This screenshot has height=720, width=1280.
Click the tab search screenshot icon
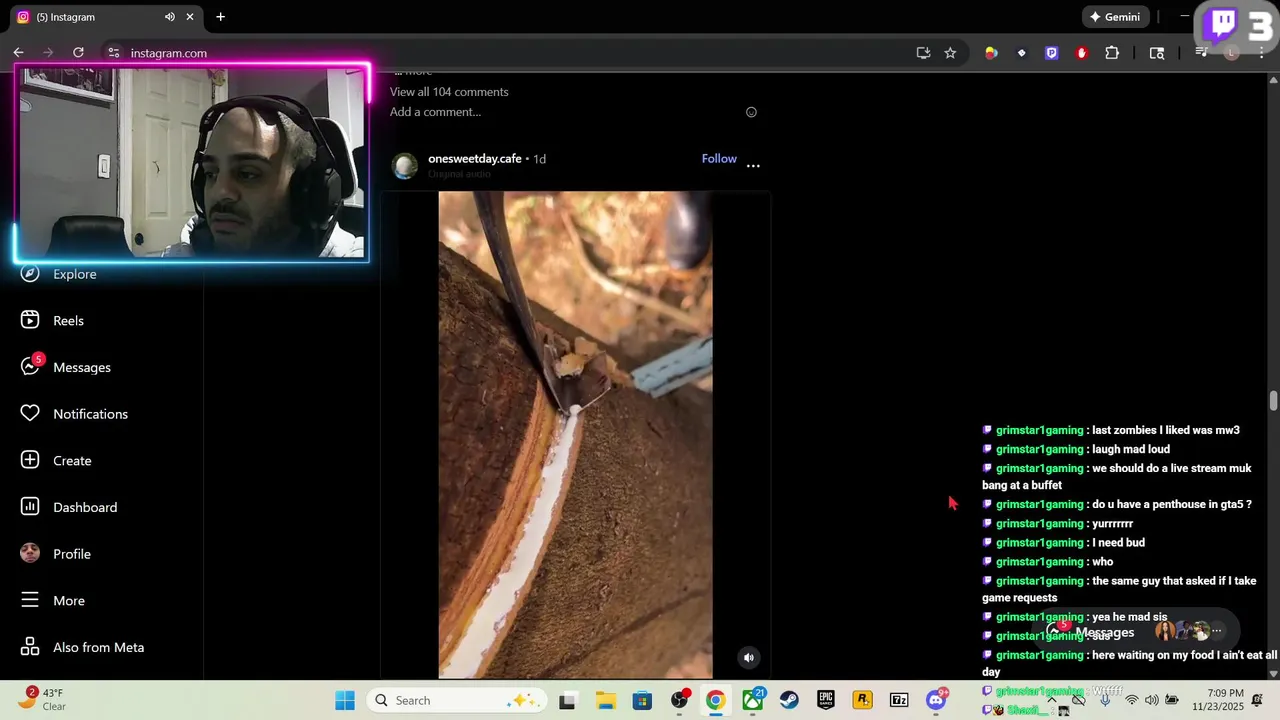(1157, 53)
